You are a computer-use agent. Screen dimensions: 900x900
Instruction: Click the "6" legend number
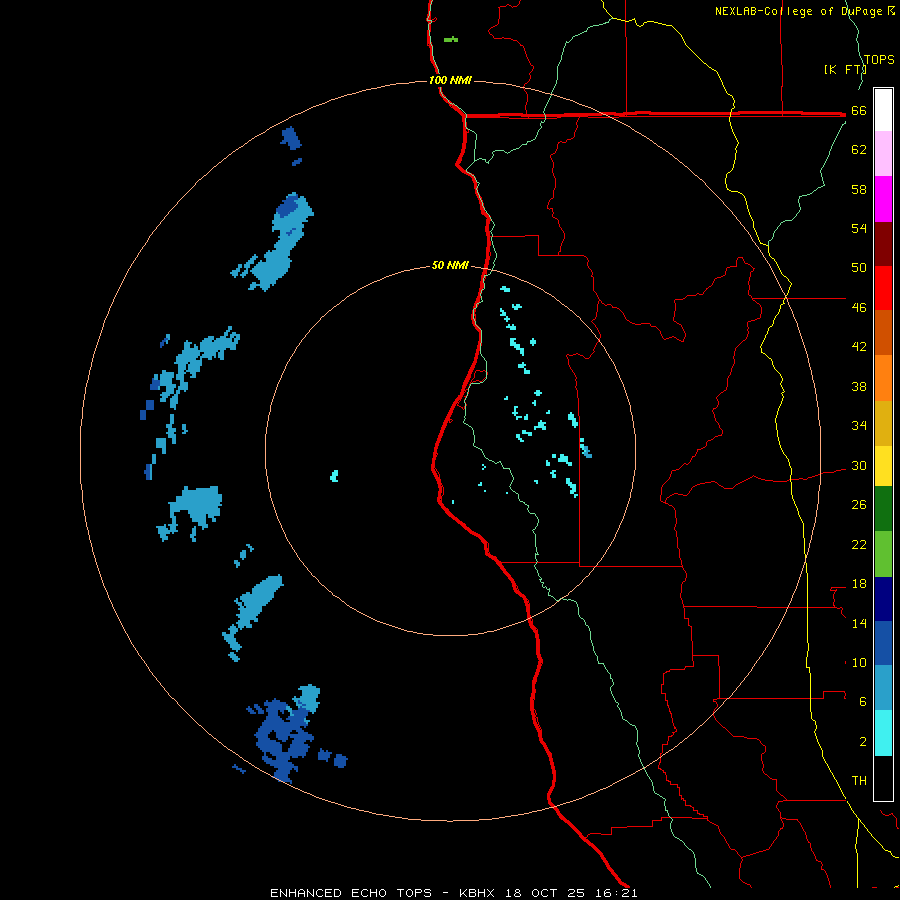pos(863,701)
